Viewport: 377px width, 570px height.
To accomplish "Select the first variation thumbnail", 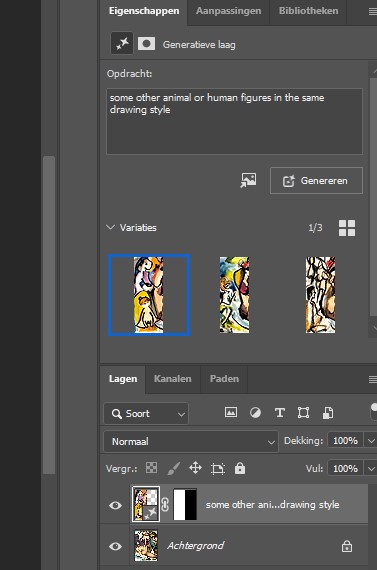I will pos(149,295).
